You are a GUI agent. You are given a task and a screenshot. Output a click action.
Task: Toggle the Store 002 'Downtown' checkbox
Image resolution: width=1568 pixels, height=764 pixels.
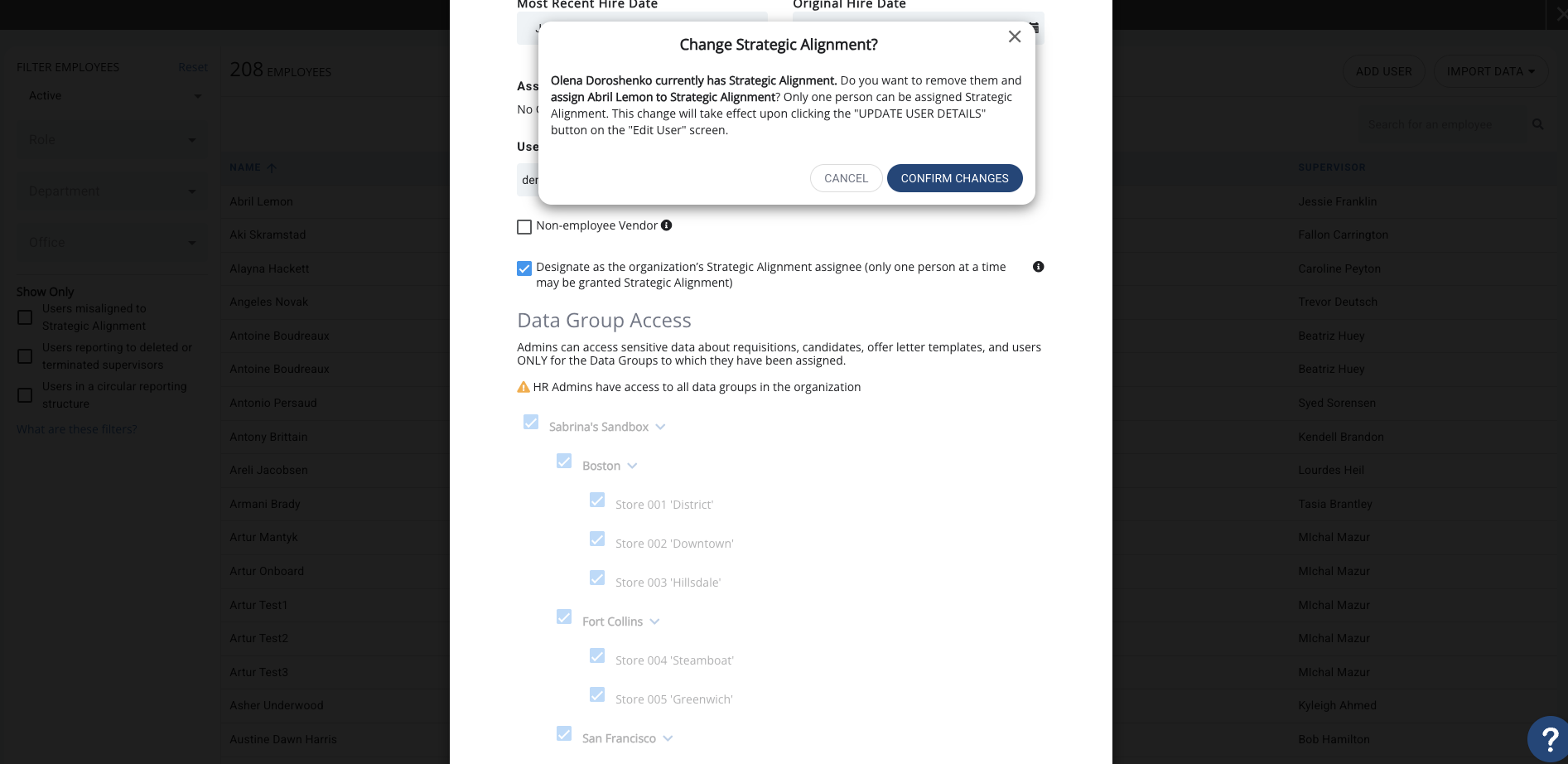pos(597,539)
